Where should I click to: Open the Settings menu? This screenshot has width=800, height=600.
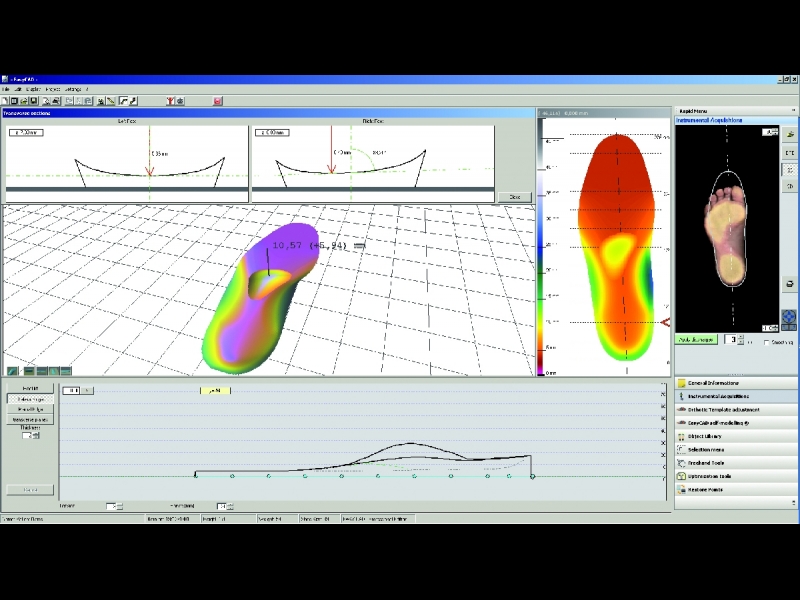point(73,89)
